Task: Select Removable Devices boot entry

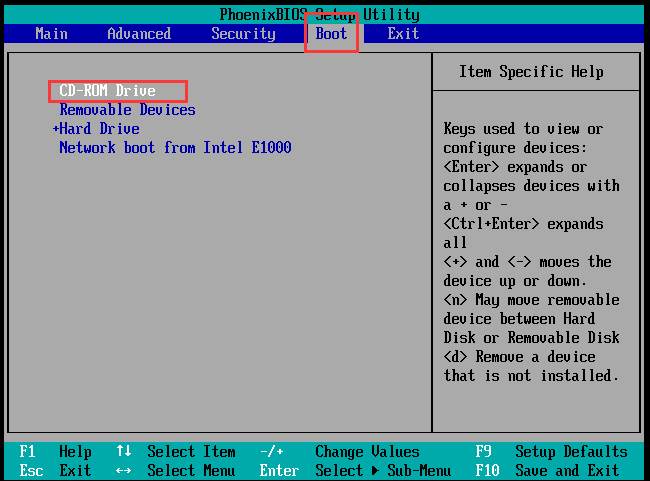Action: pyautogui.click(x=127, y=109)
